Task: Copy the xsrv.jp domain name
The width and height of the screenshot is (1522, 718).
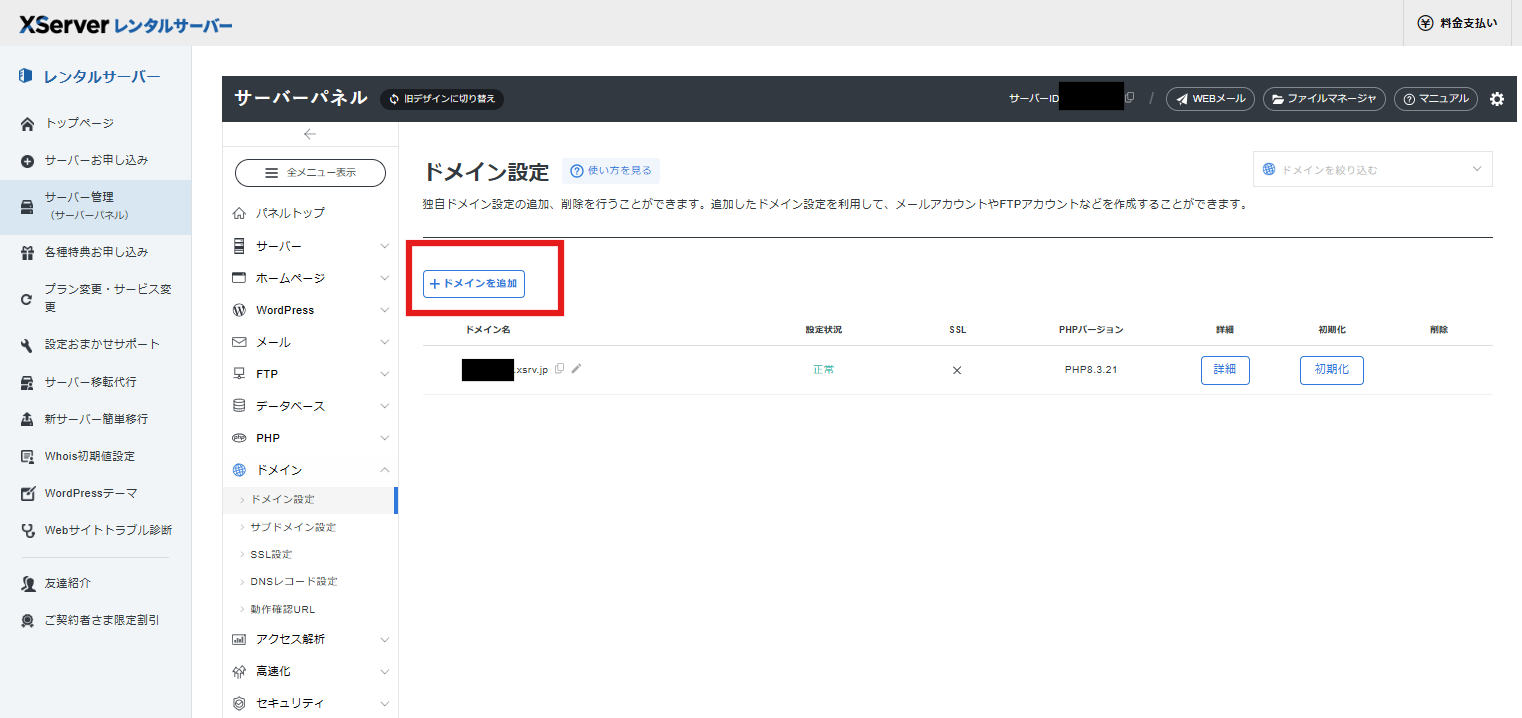Action: (559, 369)
